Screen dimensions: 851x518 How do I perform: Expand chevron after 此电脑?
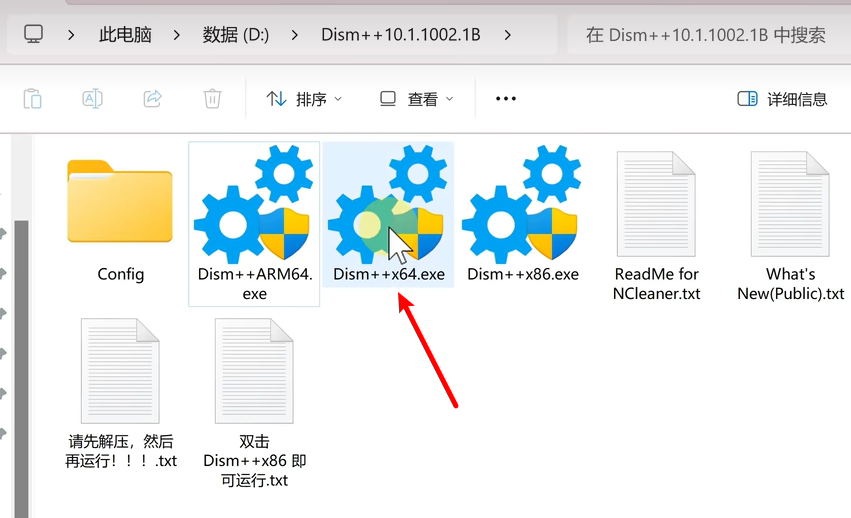click(176, 35)
